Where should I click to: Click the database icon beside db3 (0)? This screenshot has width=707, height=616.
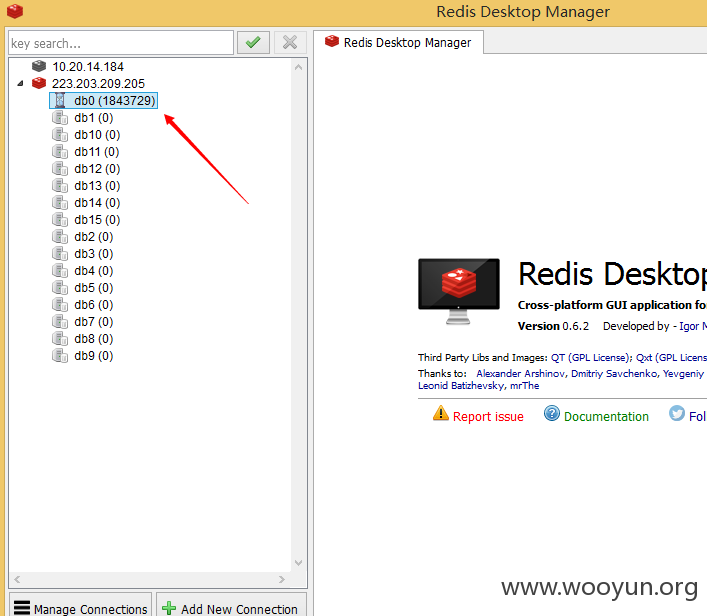coord(60,253)
